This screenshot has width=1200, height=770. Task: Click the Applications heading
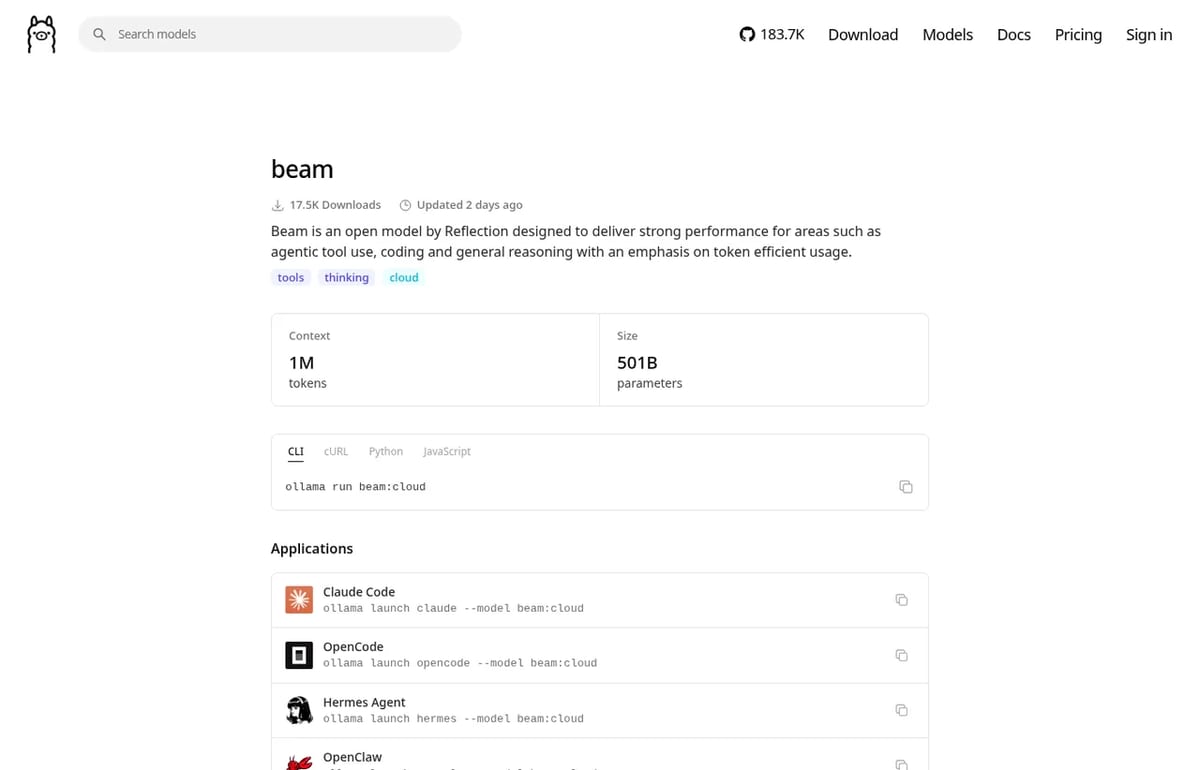point(312,548)
